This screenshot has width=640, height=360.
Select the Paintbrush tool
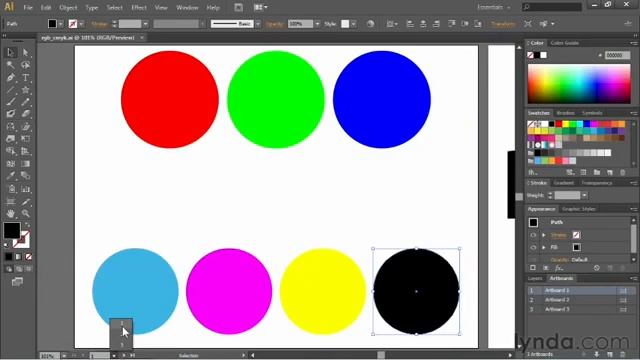pos(10,102)
